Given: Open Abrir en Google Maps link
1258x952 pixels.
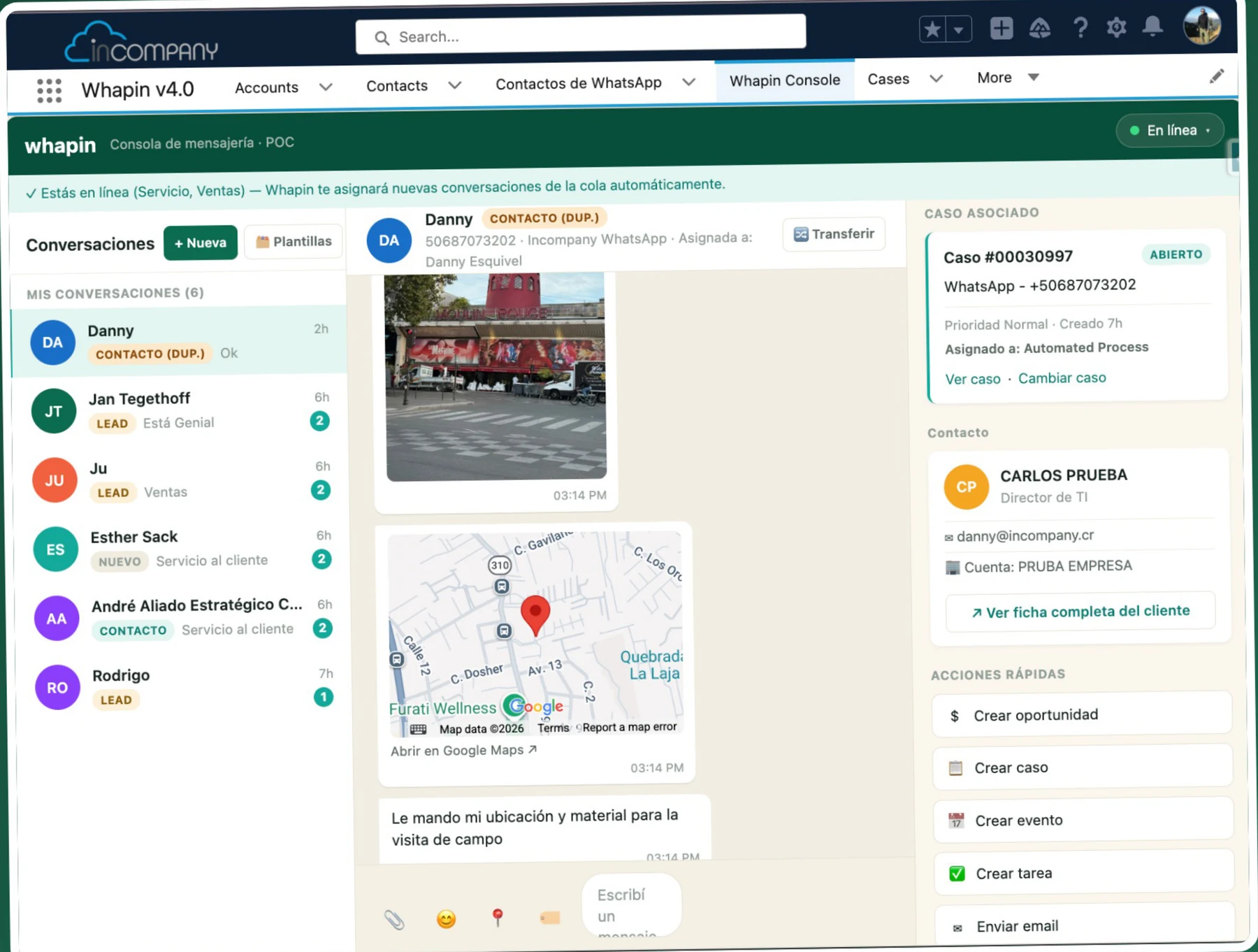Looking at the screenshot, I should coord(463,751).
